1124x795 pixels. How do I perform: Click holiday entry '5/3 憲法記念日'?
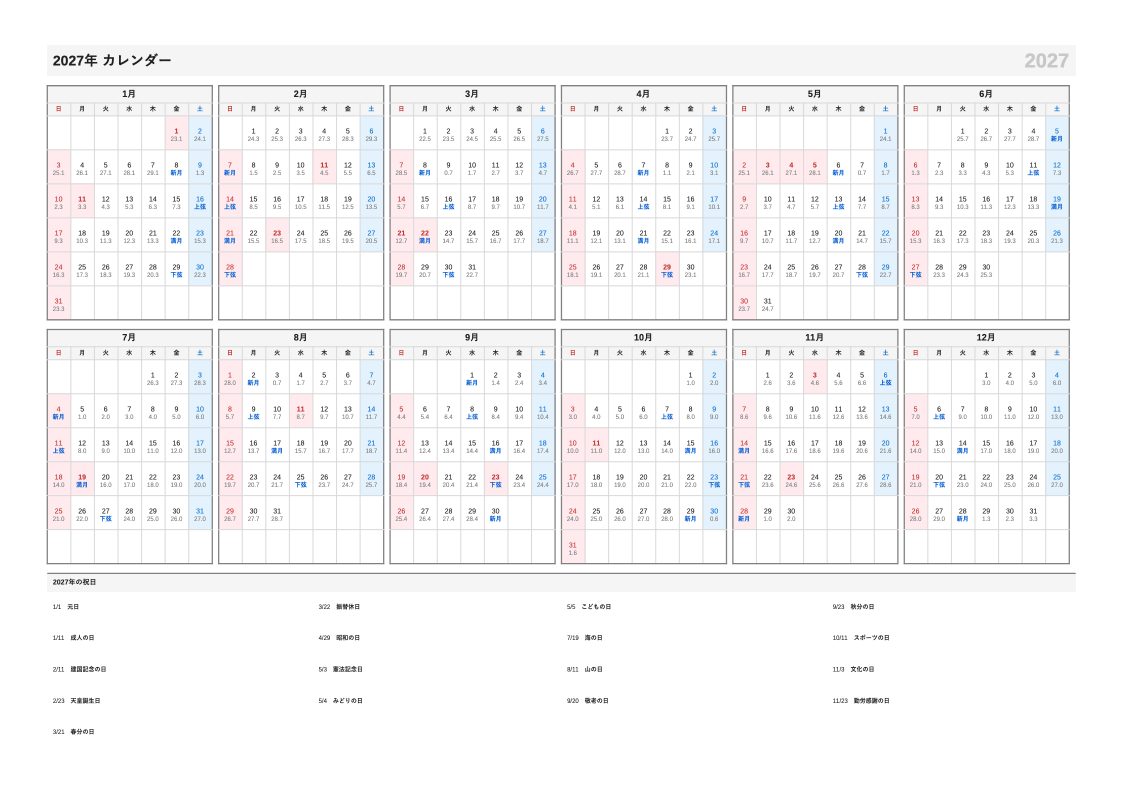[340, 669]
